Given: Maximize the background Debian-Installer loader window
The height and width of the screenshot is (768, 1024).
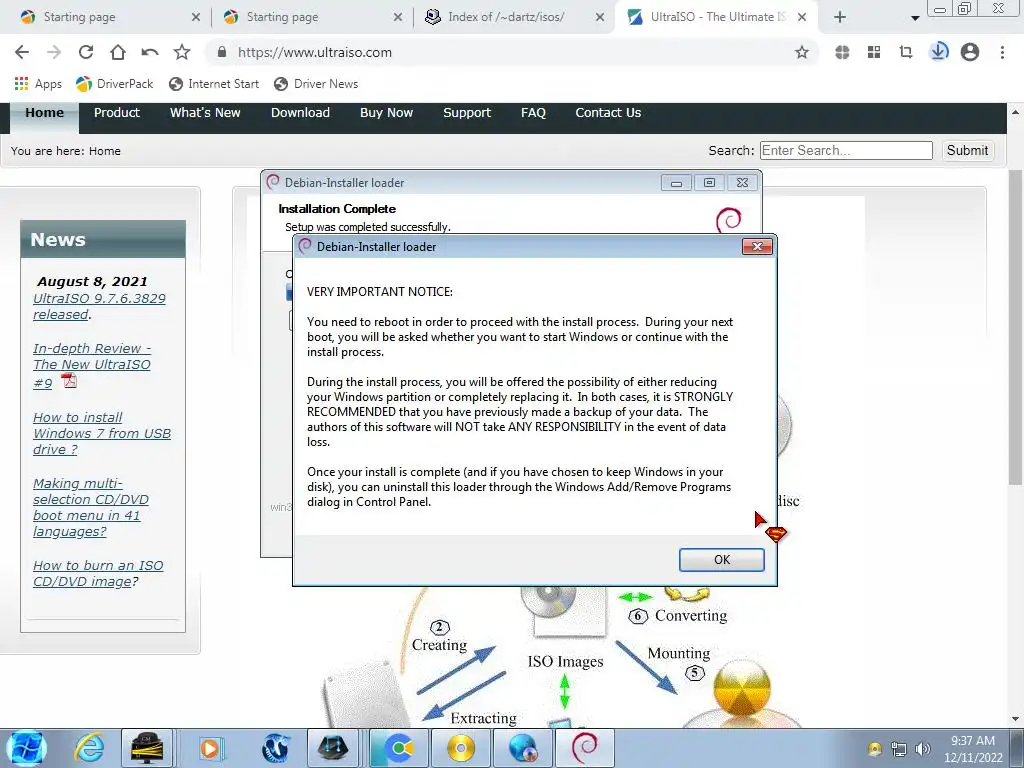Looking at the screenshot, I should pos(709,183).
